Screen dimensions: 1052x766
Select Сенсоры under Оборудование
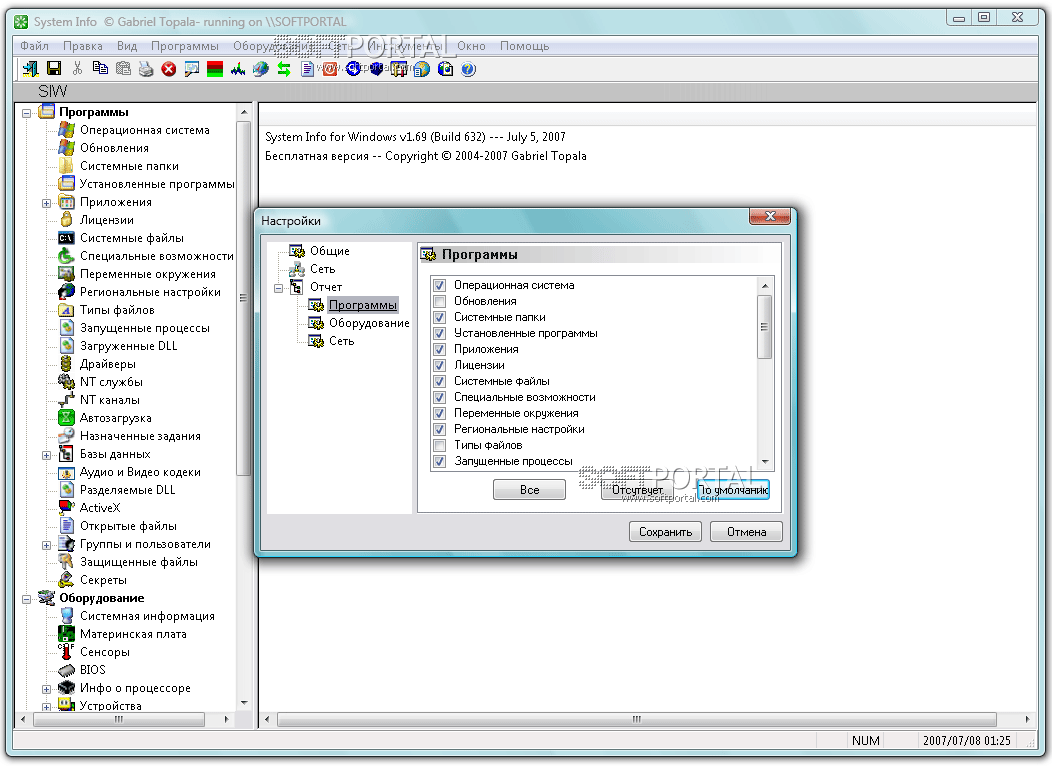tap(105, 652)
